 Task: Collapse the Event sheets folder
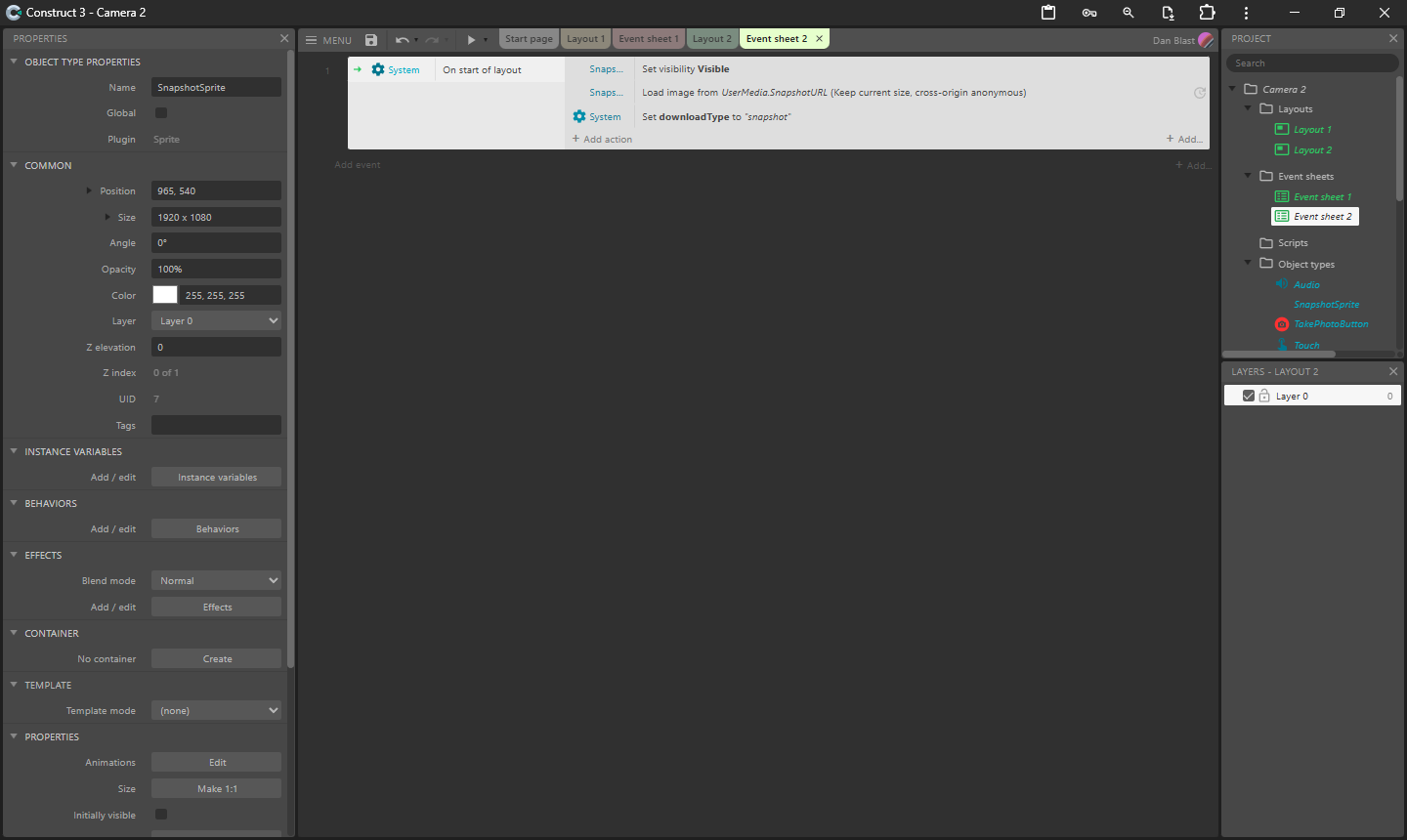tap(1248, 176)
